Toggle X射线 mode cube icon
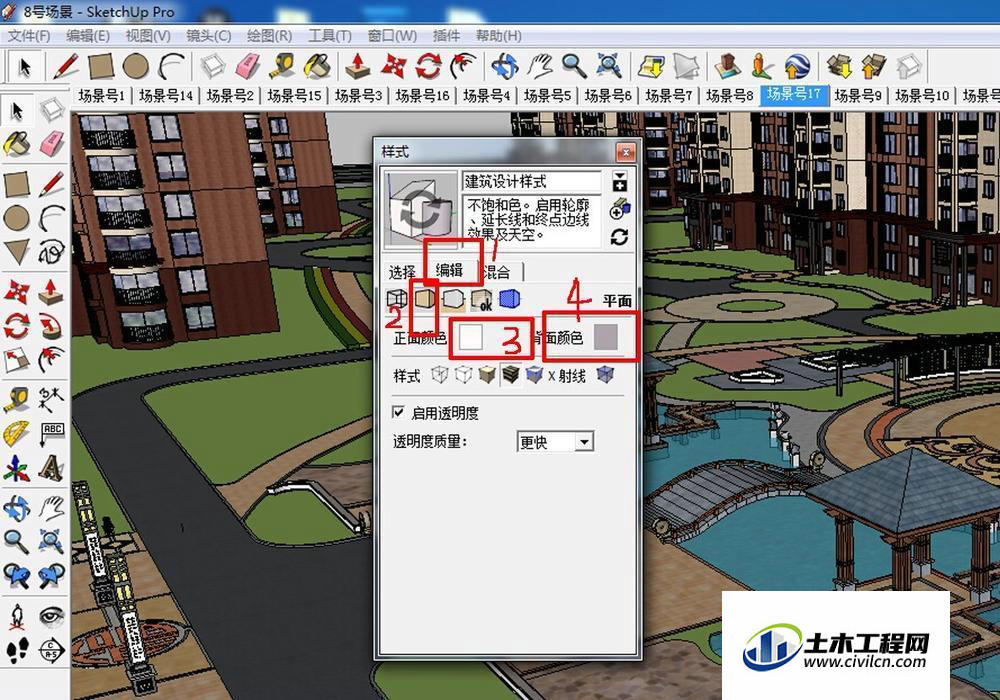Screen dimensions: 1000x700 click(x=605, y=375)
